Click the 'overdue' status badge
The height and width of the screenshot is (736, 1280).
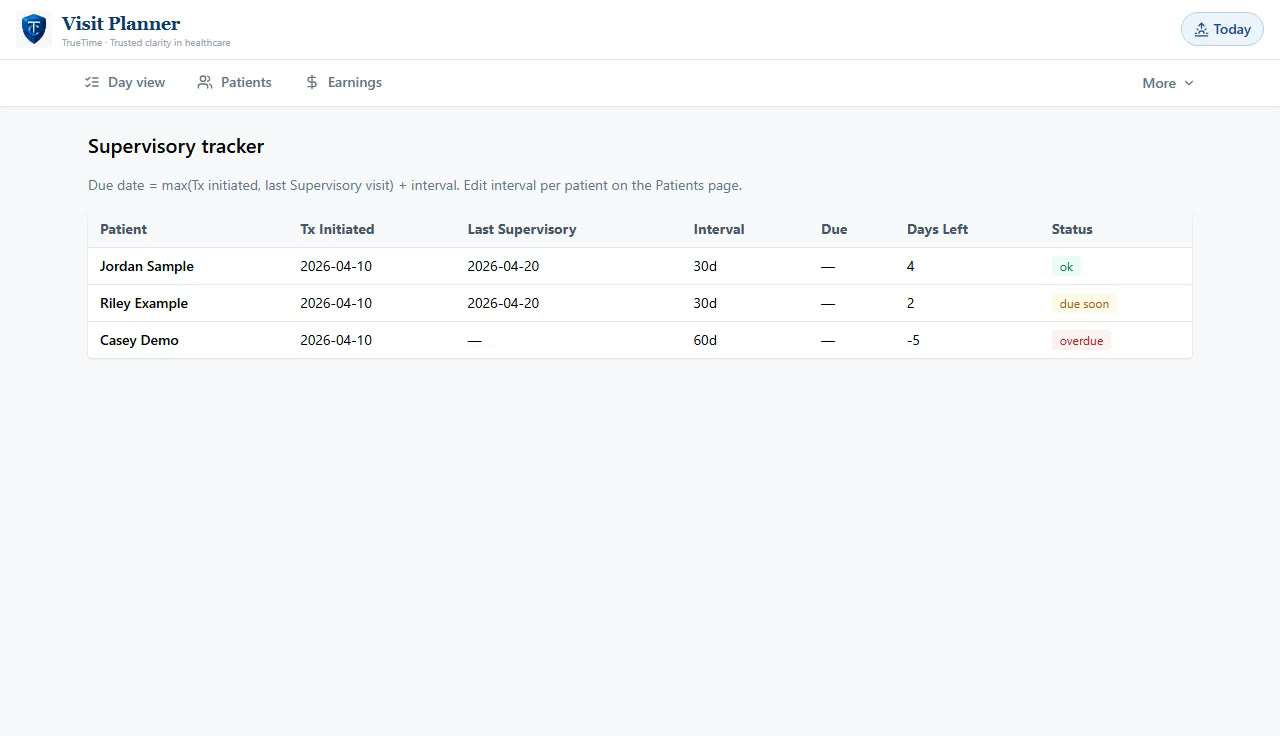click(1081, 341)
